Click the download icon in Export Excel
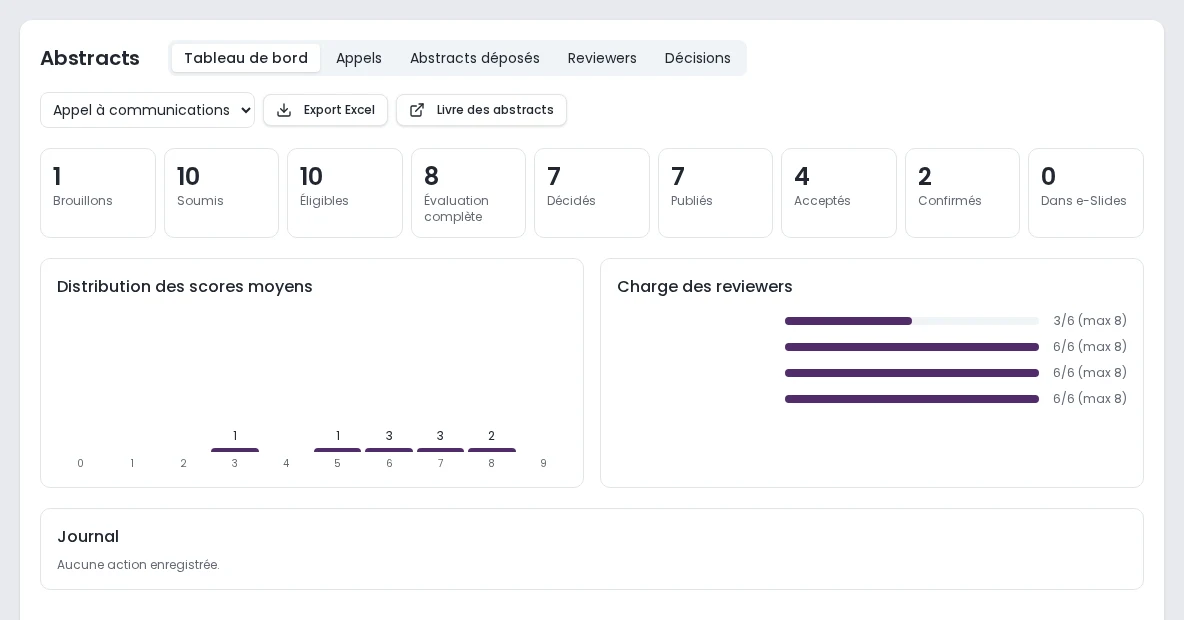This screenshot has height=620, width=1184. pyautogui.click(x=284, y=110)
